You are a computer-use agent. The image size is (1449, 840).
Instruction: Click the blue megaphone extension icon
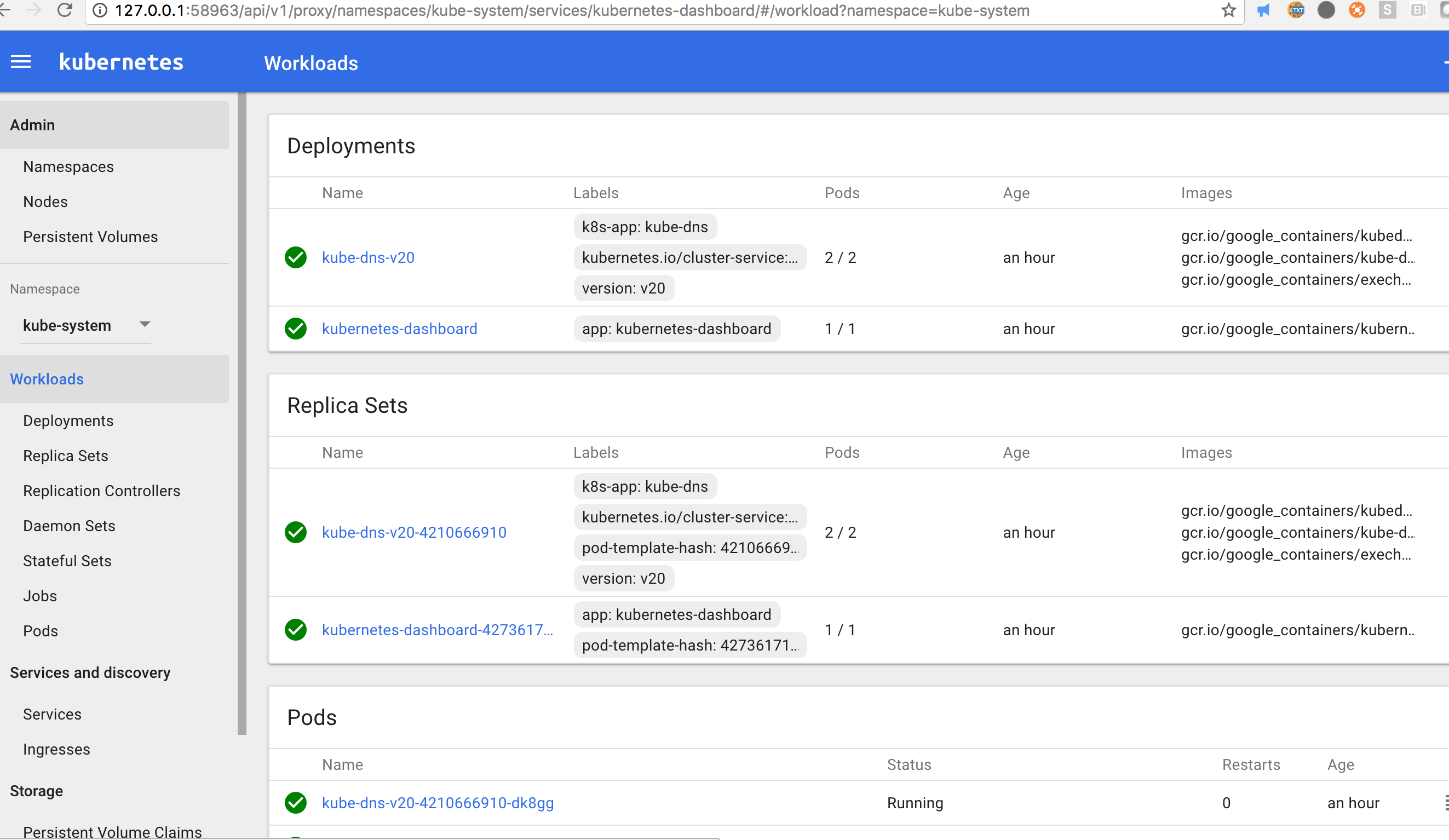point(1263,10)
